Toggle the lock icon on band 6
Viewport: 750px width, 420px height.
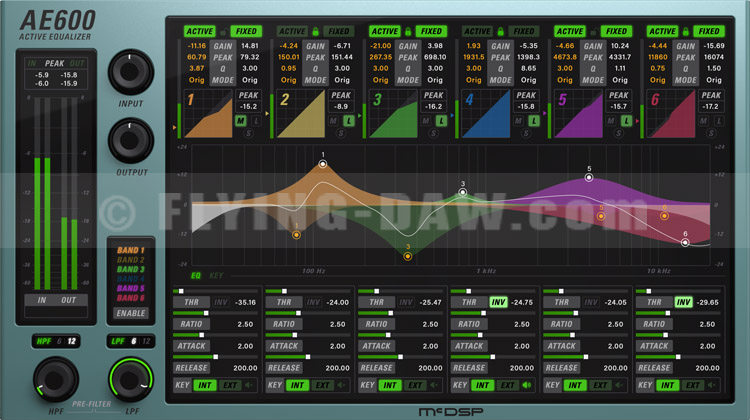685,32
